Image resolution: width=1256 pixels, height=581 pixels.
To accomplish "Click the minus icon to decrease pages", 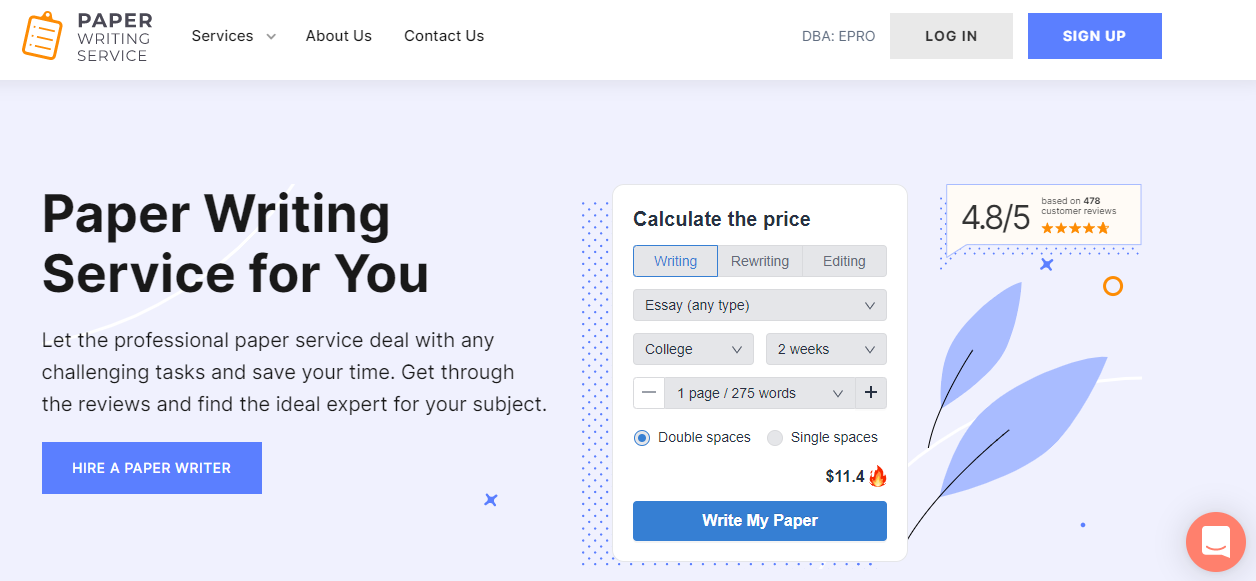I will tap(649, 393).
